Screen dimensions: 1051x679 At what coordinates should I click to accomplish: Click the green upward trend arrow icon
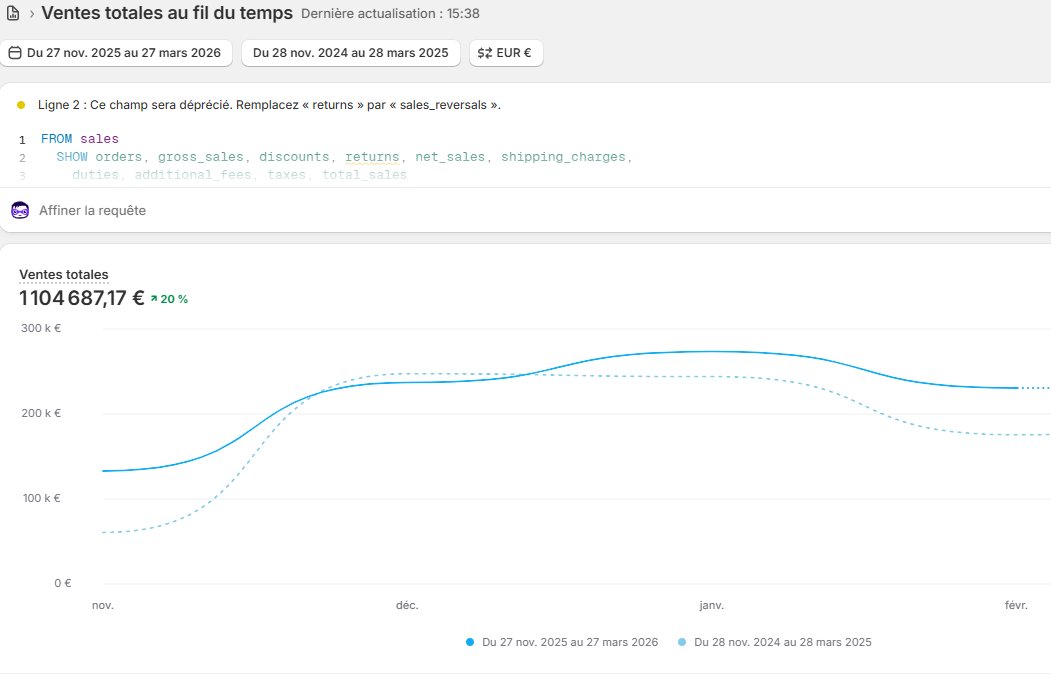pos(153,299)
